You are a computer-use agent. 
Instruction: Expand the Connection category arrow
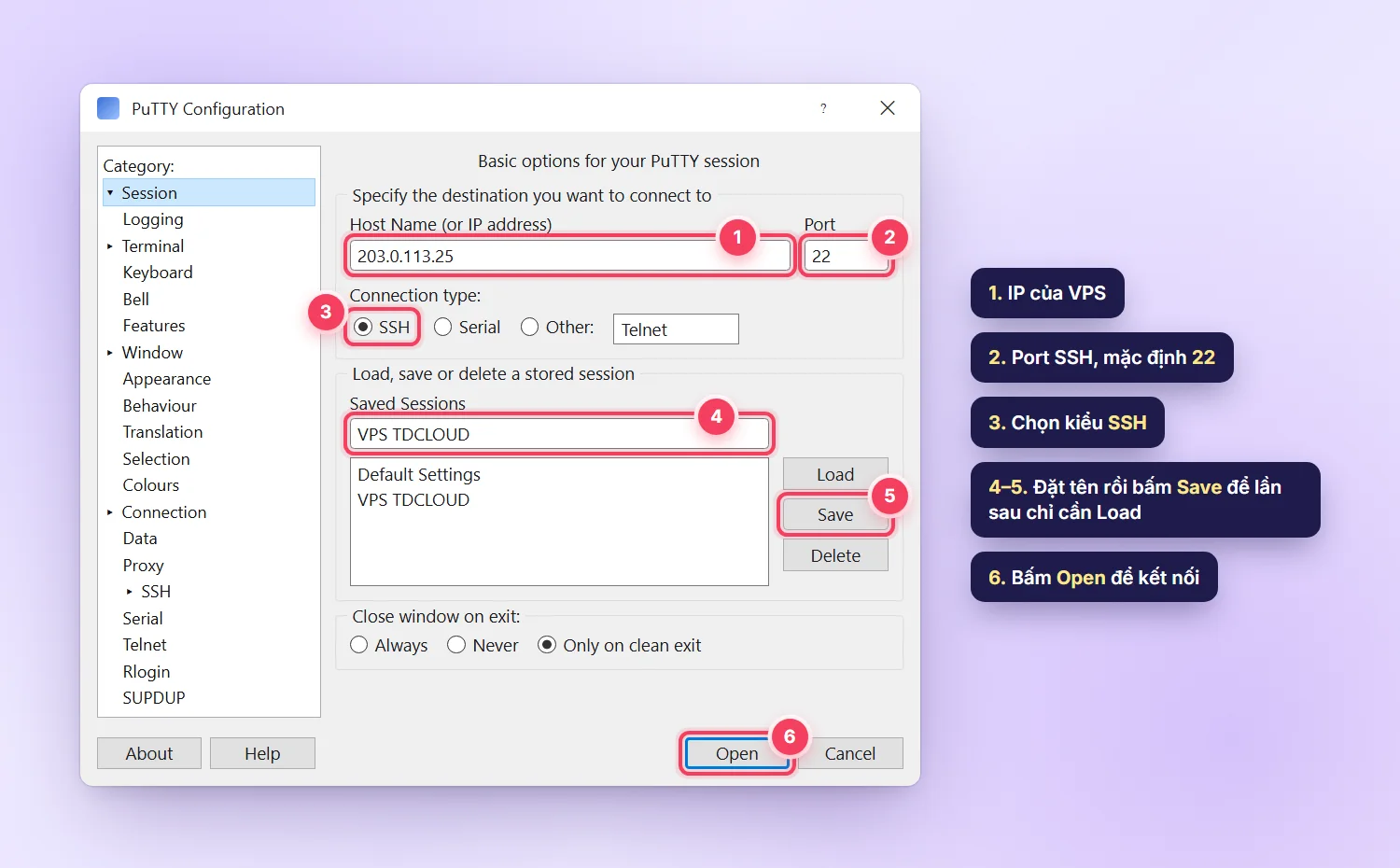pos(110,512)
